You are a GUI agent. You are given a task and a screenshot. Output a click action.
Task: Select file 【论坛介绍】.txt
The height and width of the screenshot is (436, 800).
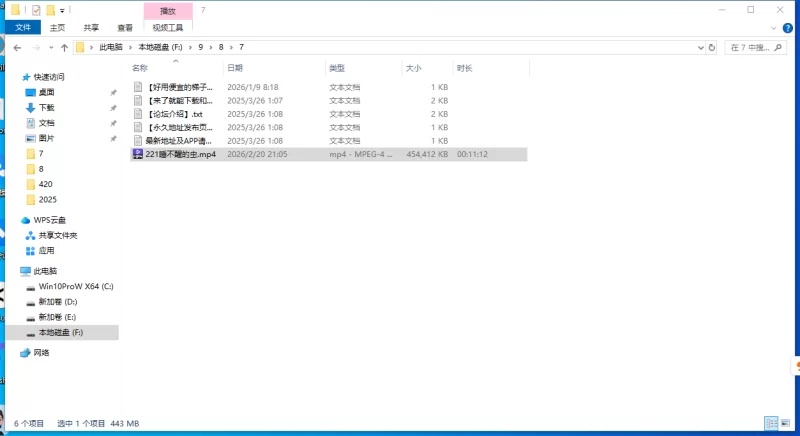coord(329,114)
